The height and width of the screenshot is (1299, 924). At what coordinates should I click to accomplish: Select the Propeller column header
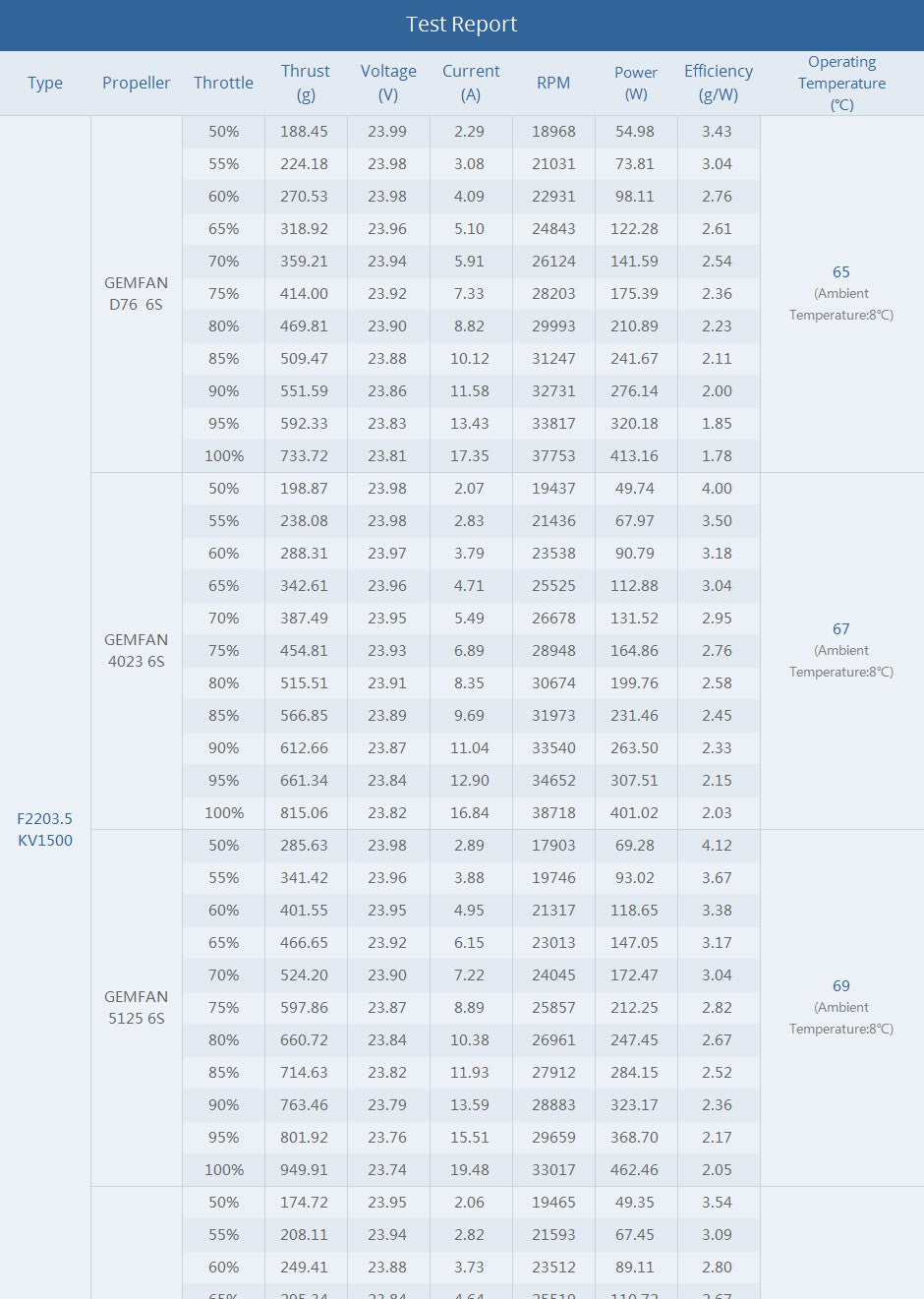pyautogui.click(x=136, y=83)
